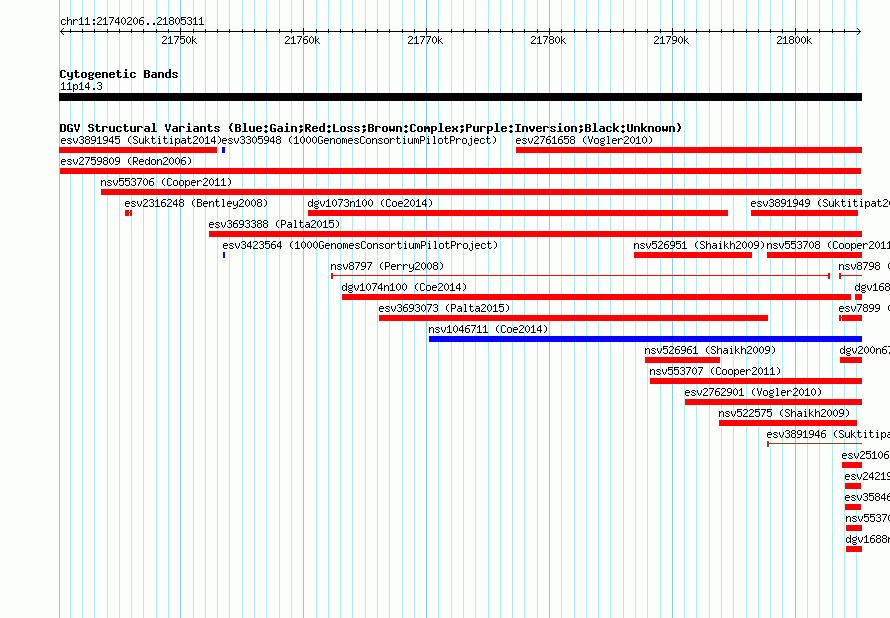This screenshot has height=618, width=890.
Task: Click the red bar under nsv553706 (Cooper2011)
Action: 481,192
